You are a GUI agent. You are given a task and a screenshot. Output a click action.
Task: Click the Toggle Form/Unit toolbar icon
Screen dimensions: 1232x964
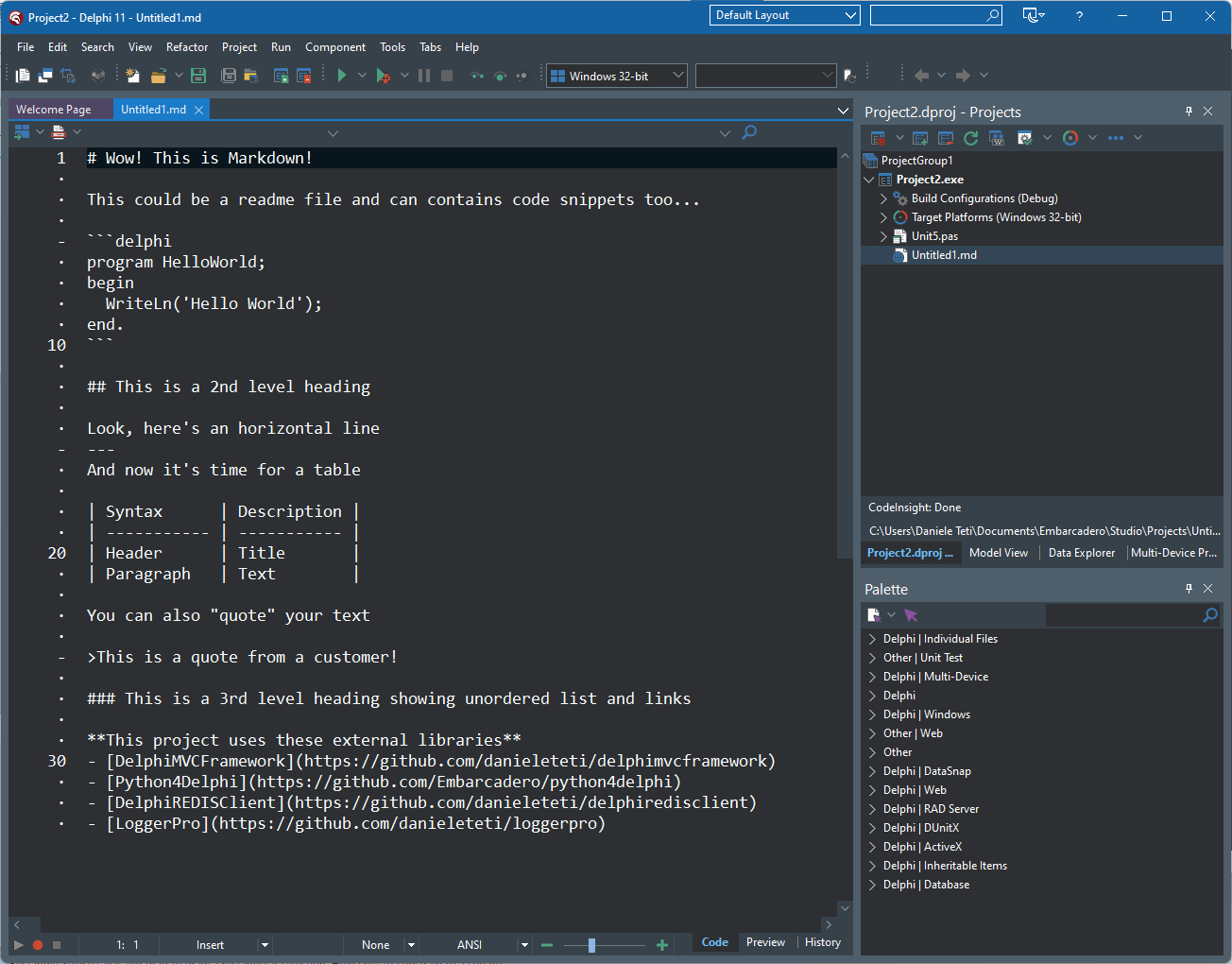[x=68, y=76]
